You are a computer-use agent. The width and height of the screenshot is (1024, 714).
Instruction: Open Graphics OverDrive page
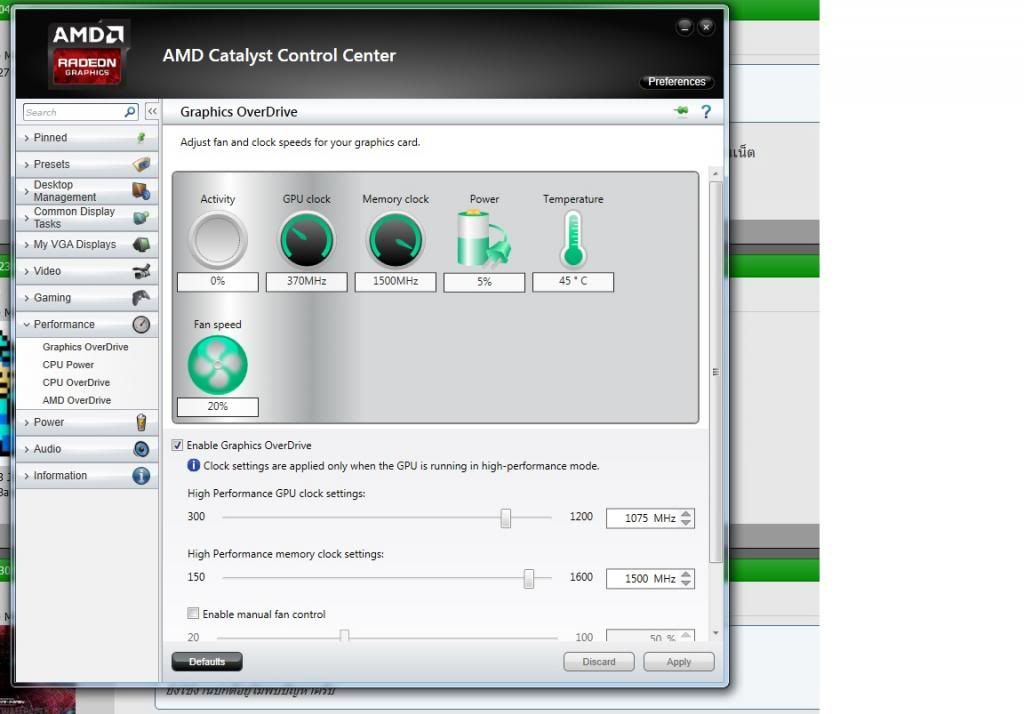pyautogui.click(x=86, y=347)
